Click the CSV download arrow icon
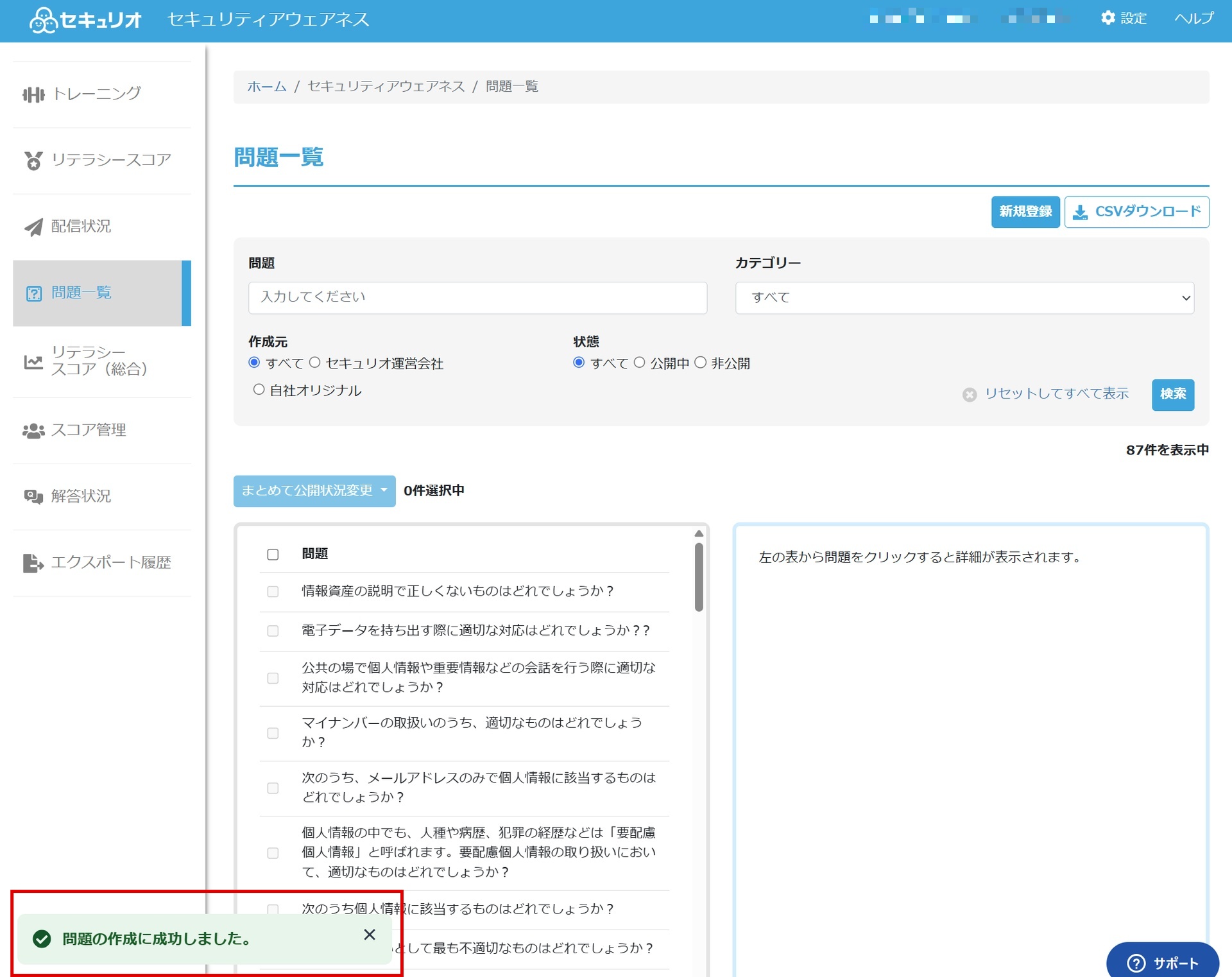 (1080, 212)
